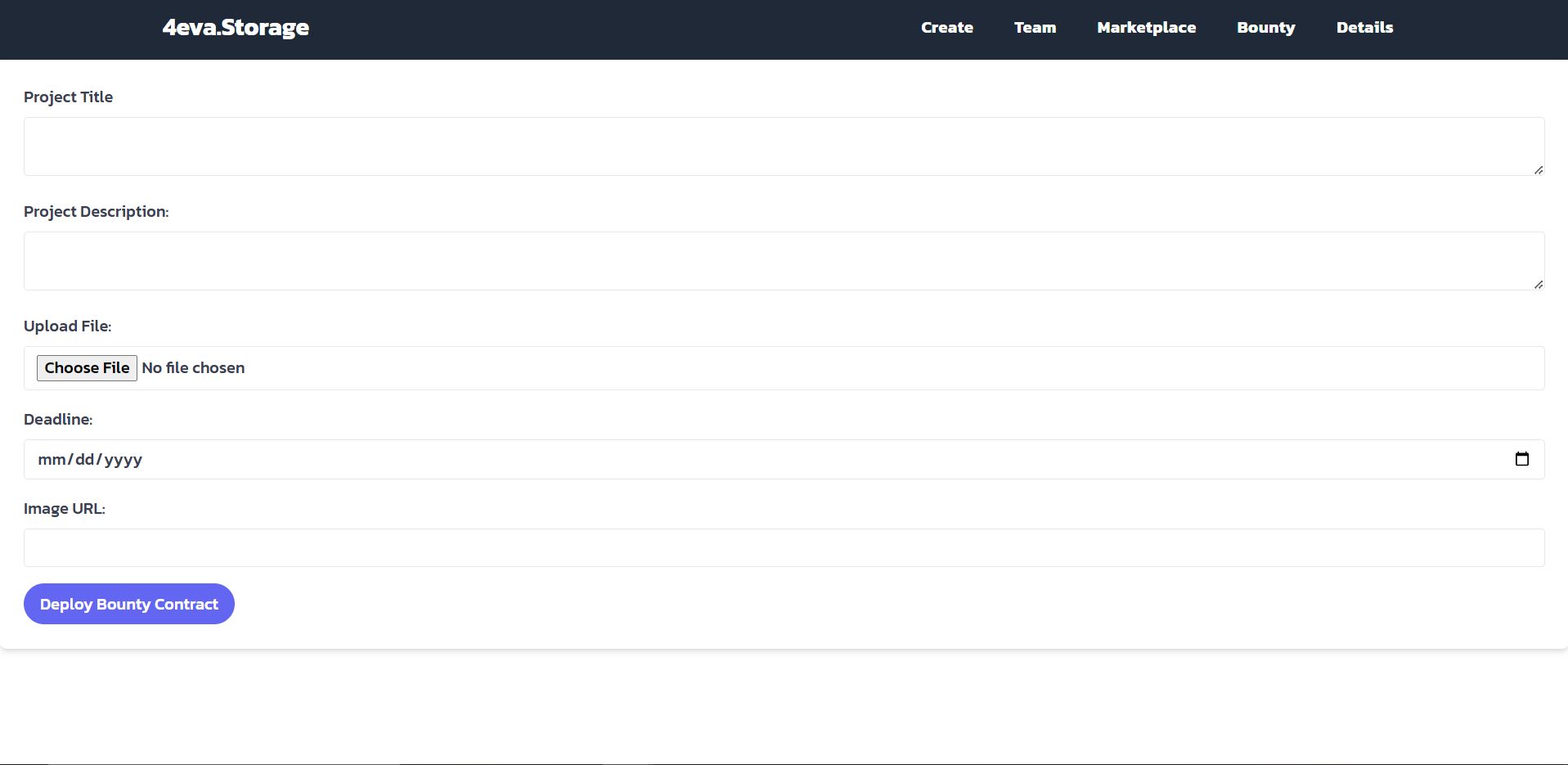Open the Details nav link

point(1364,28)
